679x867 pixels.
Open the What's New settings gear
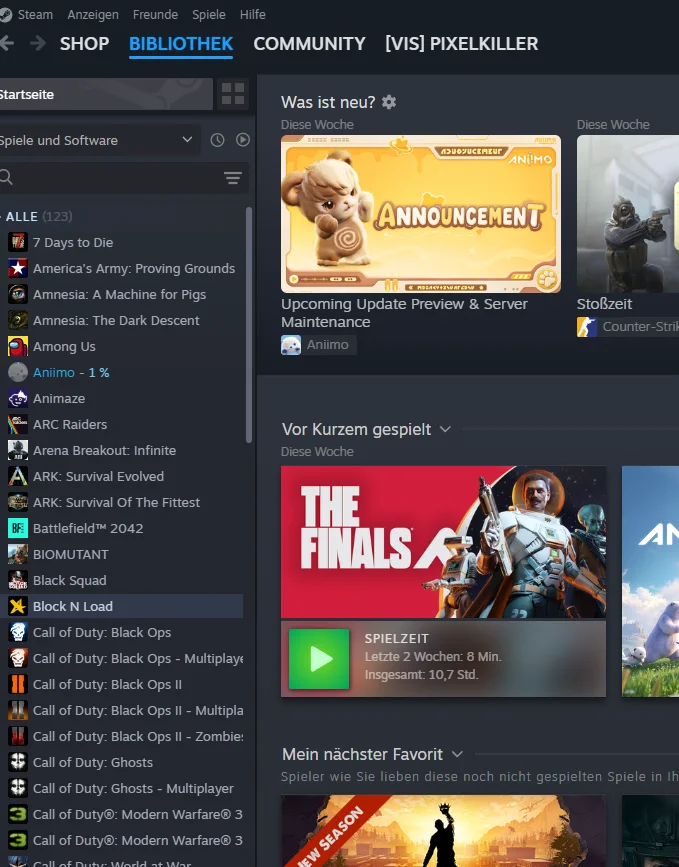click(389, 102)
